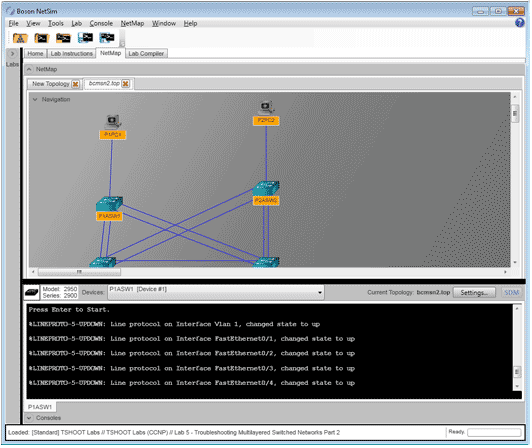Click the NetMap scroll-right arrow
The width and height of the screenshot is (532, 448).
pos(506,272)
